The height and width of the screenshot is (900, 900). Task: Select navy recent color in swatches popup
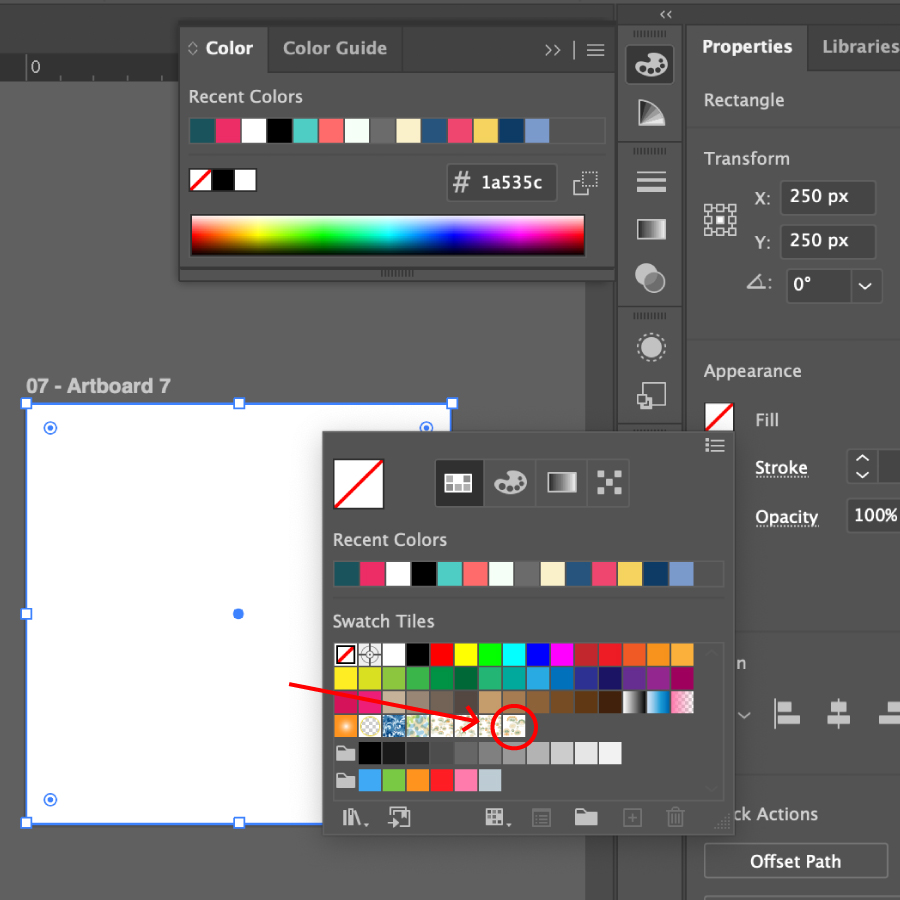tap(655, 574)
